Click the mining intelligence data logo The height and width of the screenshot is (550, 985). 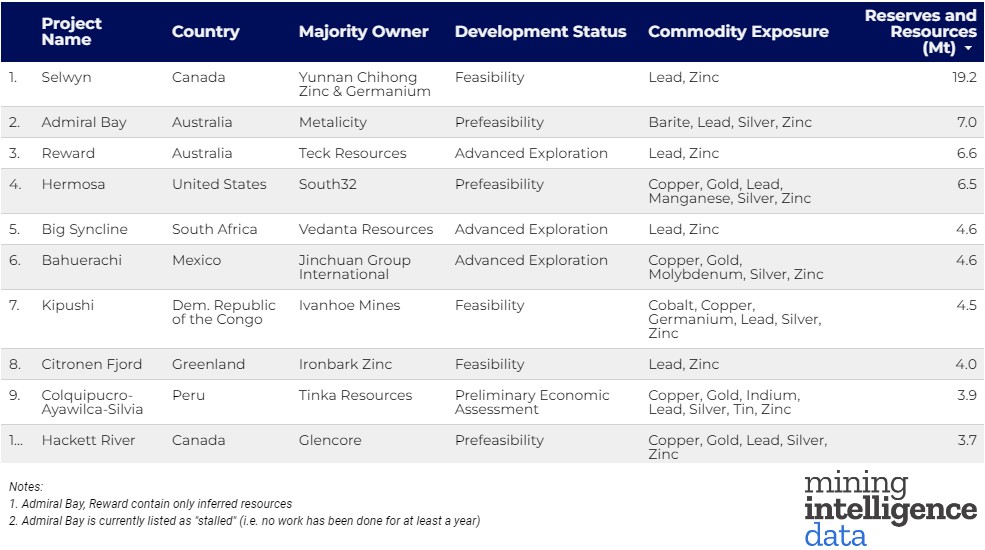[889, 510]
